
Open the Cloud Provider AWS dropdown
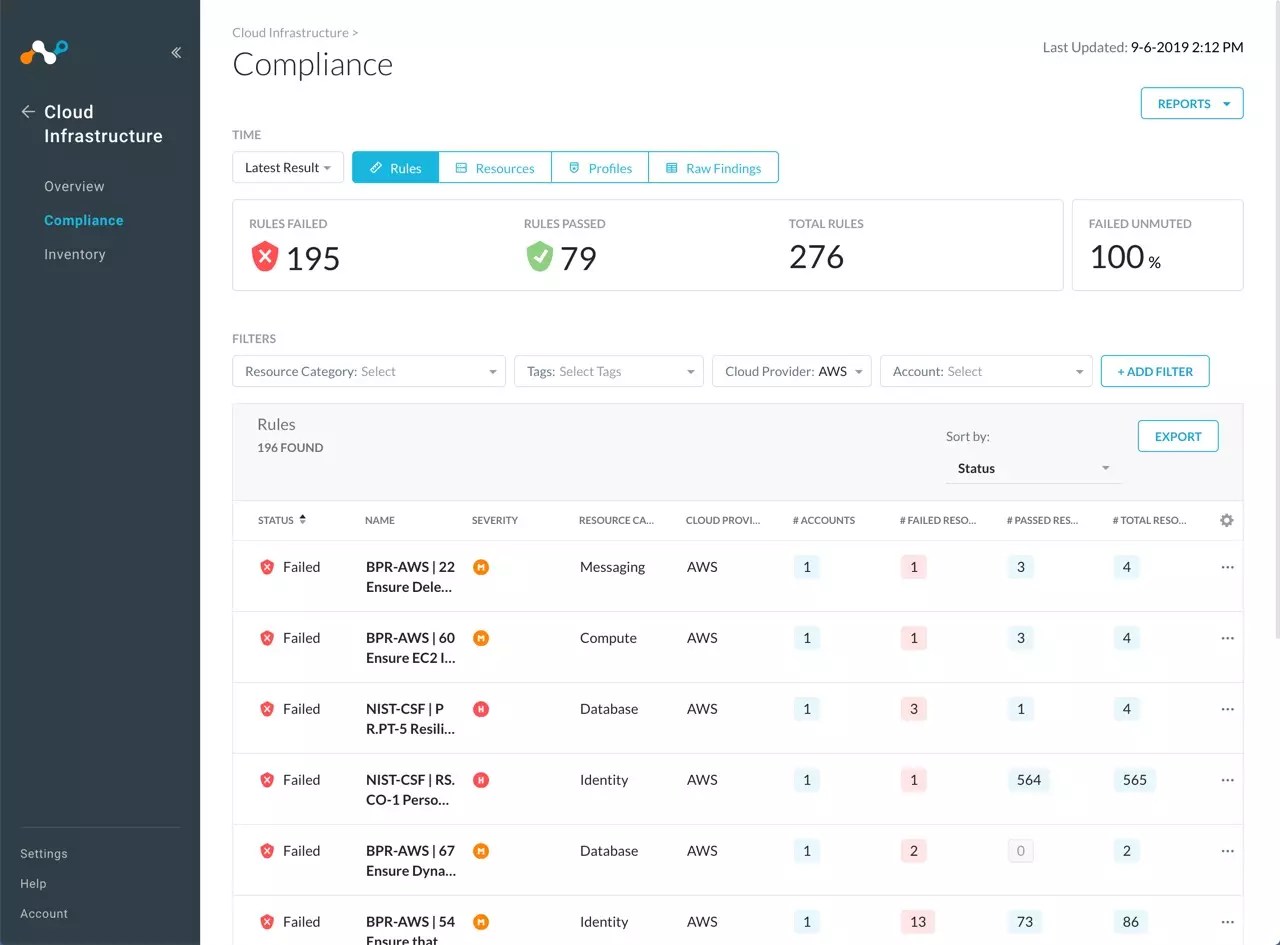click(792, 371)
